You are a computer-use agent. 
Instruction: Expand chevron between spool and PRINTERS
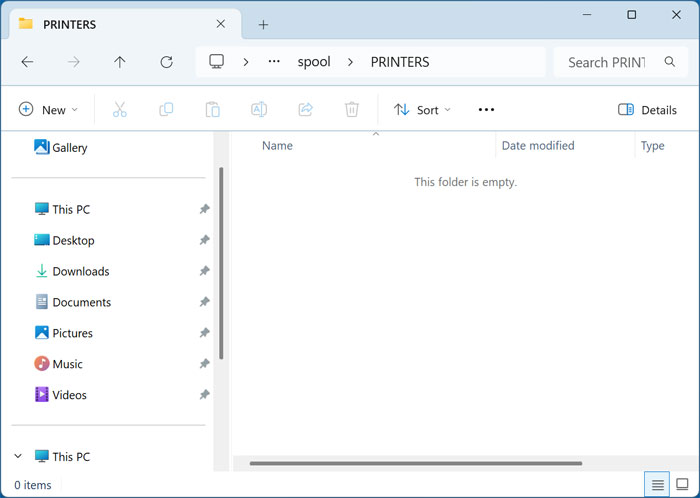click(350, 62)
